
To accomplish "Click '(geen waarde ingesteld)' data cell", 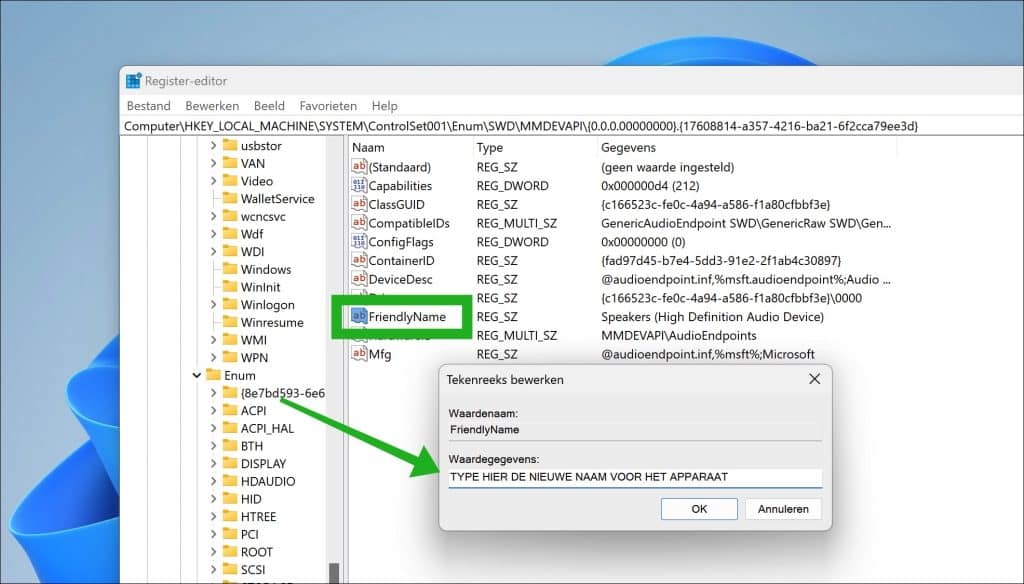I will [667, 167].
